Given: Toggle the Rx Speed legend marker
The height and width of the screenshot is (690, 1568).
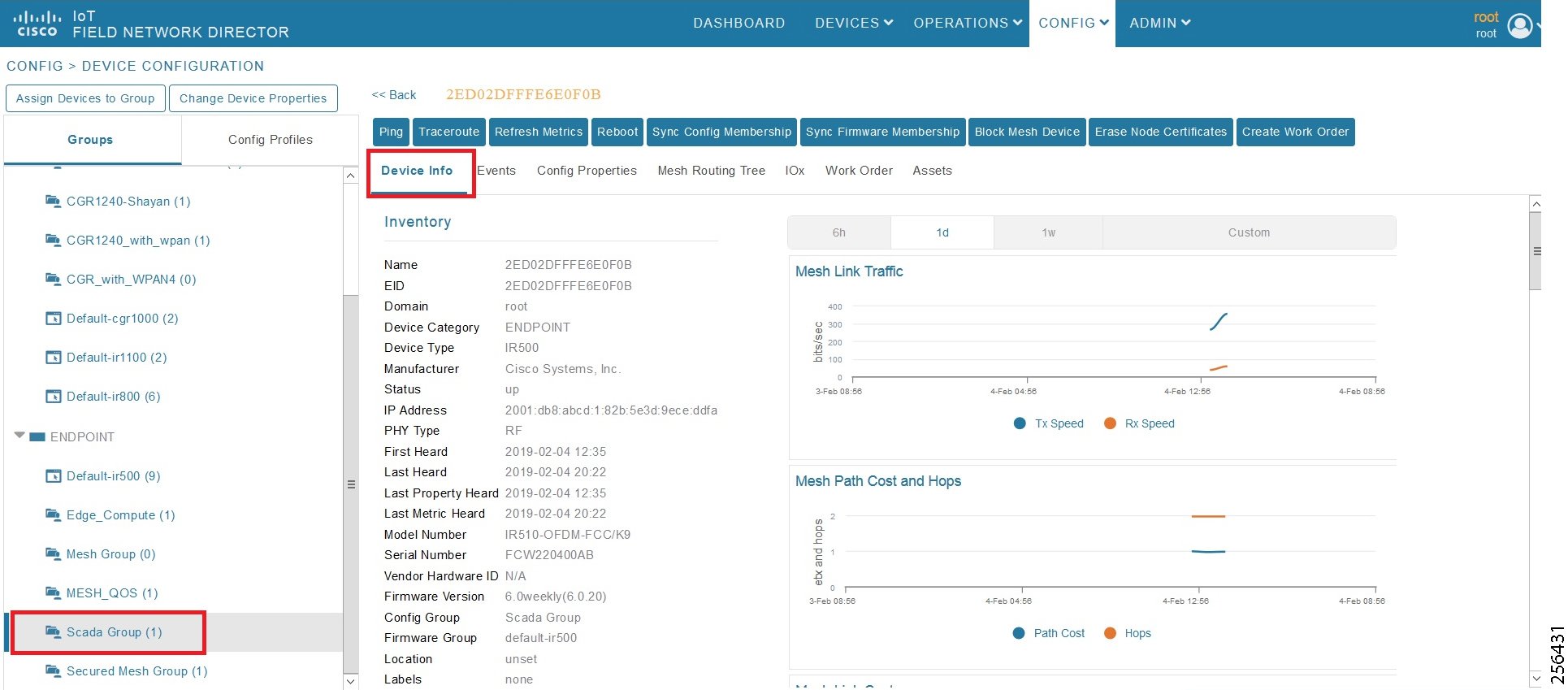Looking at the screenshot, I should tap(1110, 423).
